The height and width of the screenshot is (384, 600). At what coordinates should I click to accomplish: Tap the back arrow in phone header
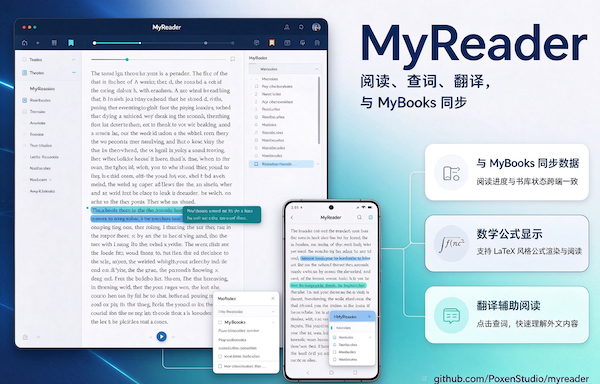click(x=292, y=217)
